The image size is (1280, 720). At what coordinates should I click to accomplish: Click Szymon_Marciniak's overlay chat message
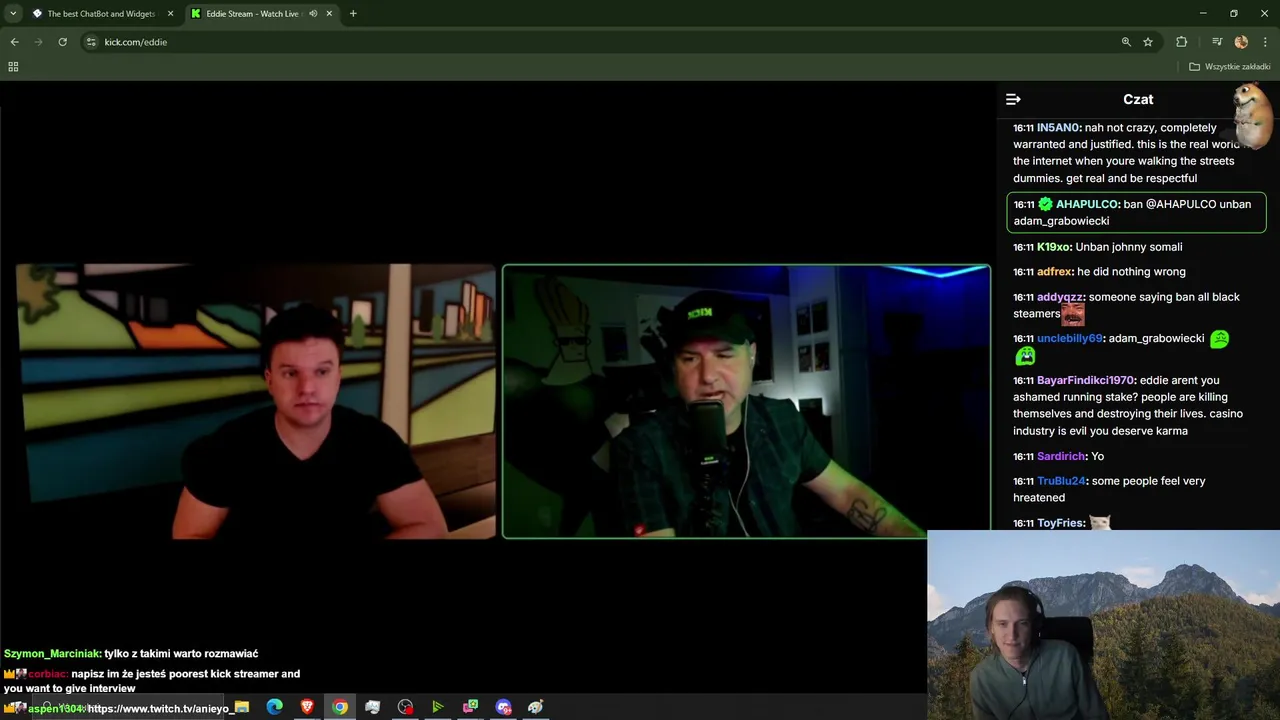[x=131, y=653]
